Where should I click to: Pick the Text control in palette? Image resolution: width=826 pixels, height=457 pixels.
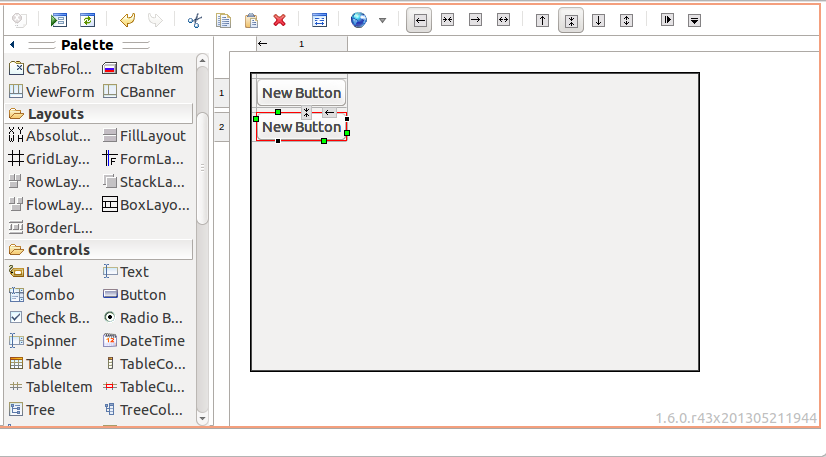click(x=126, y=272)
